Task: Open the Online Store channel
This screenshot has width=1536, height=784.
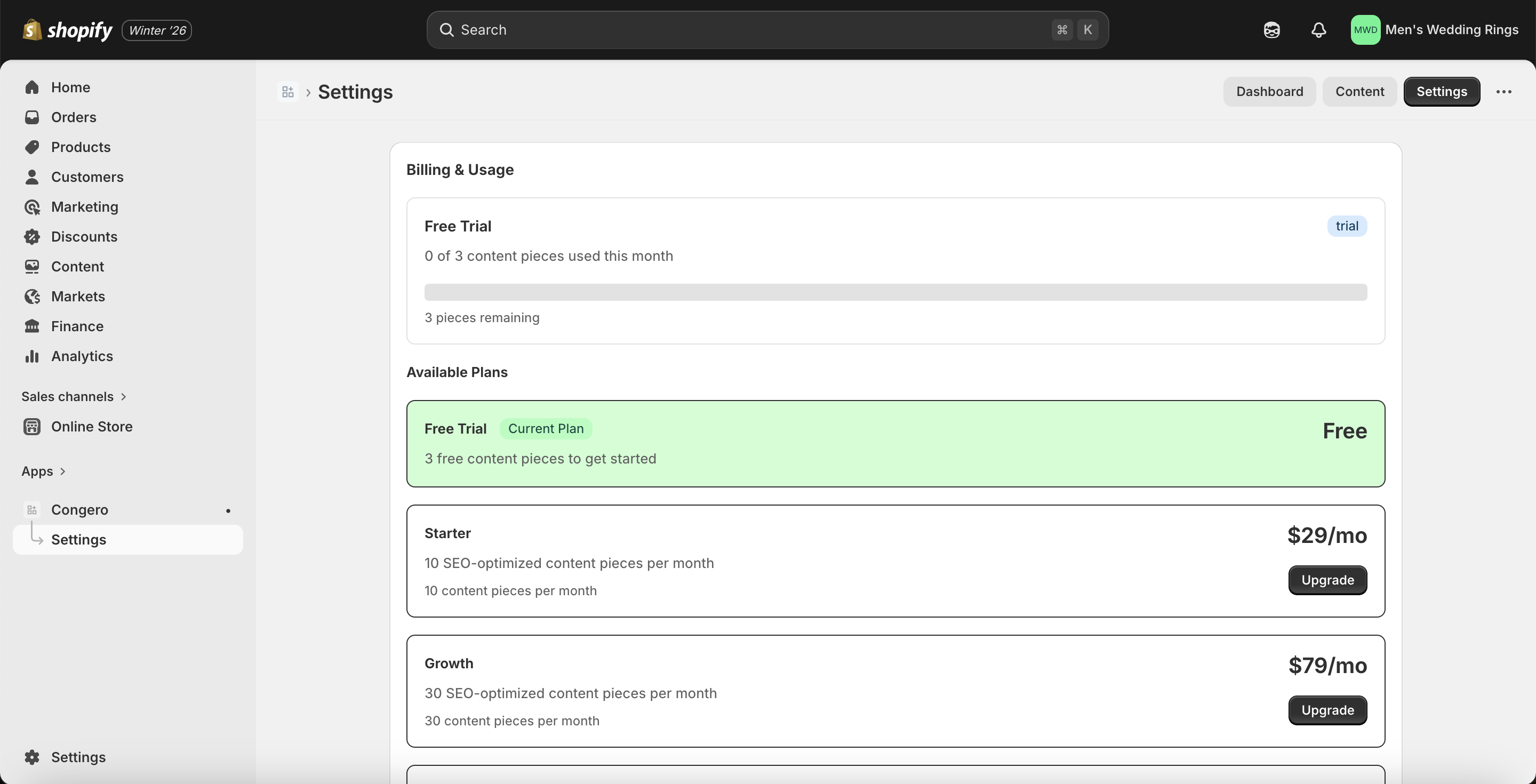Action: coord(92,426)
